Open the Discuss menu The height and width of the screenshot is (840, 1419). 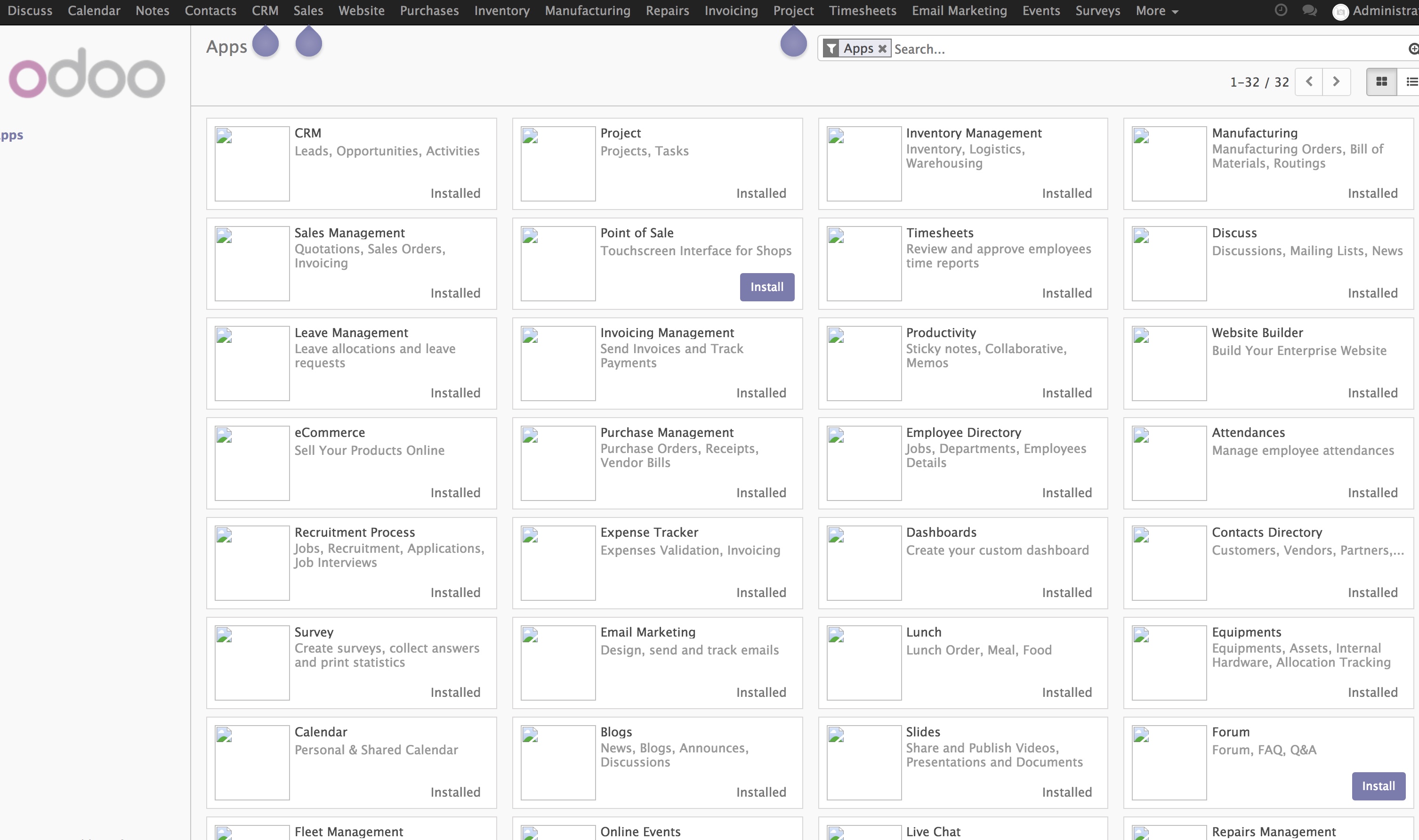pyautogui.click(x=30, y=11)
